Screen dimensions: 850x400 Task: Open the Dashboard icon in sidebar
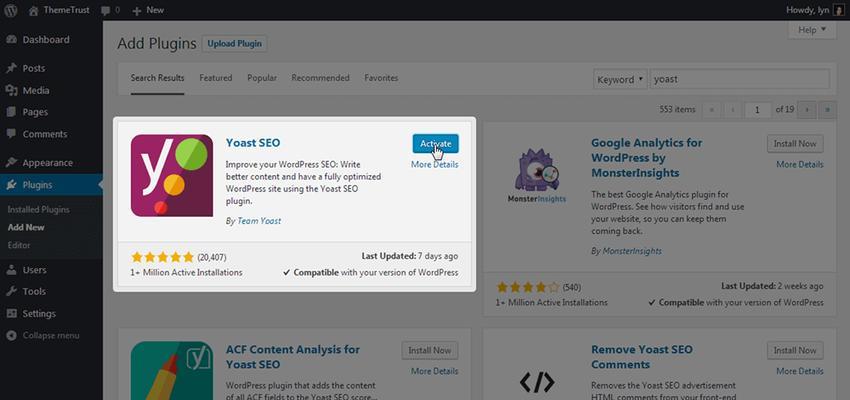click(11, 40)
